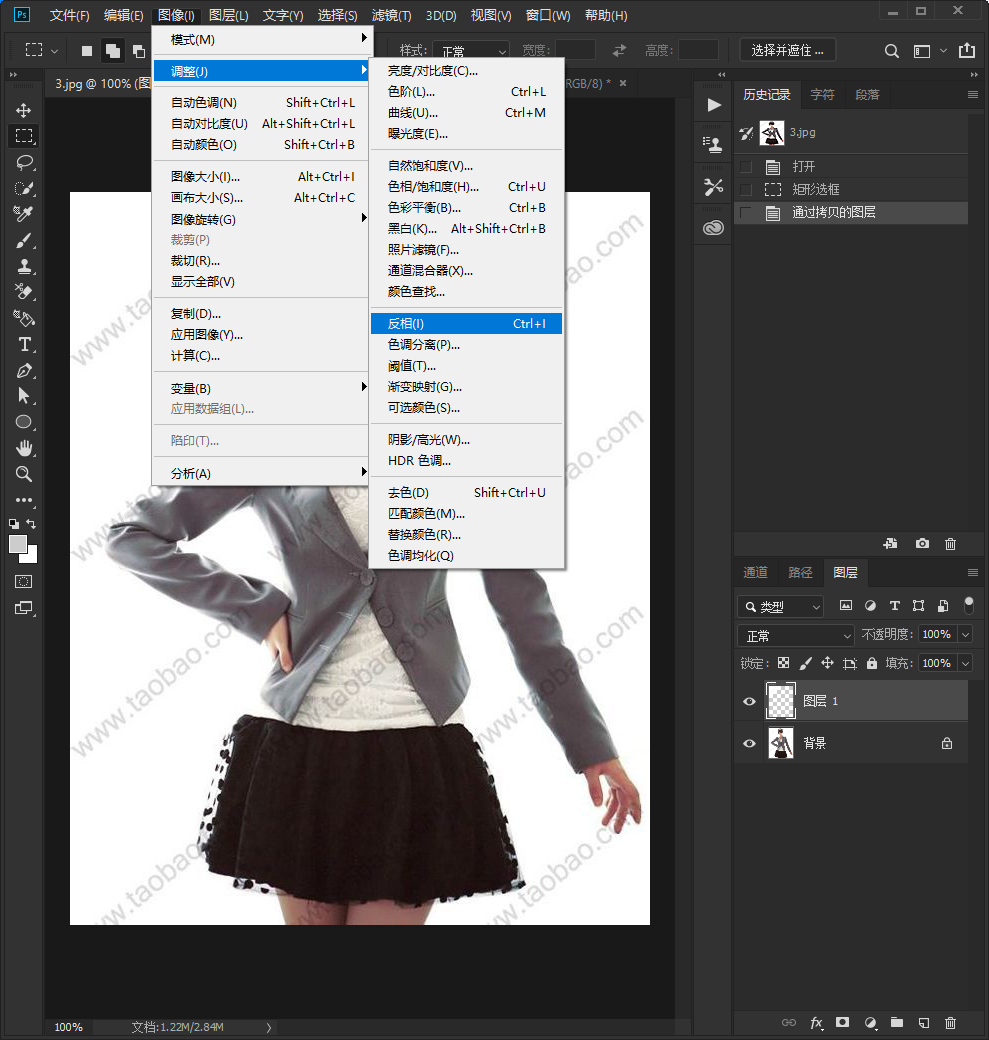The width and height of the screenshot is (989, 1040).
Task: Select the Brush tool
Action: pyautogui.click(x=24, y=240)
